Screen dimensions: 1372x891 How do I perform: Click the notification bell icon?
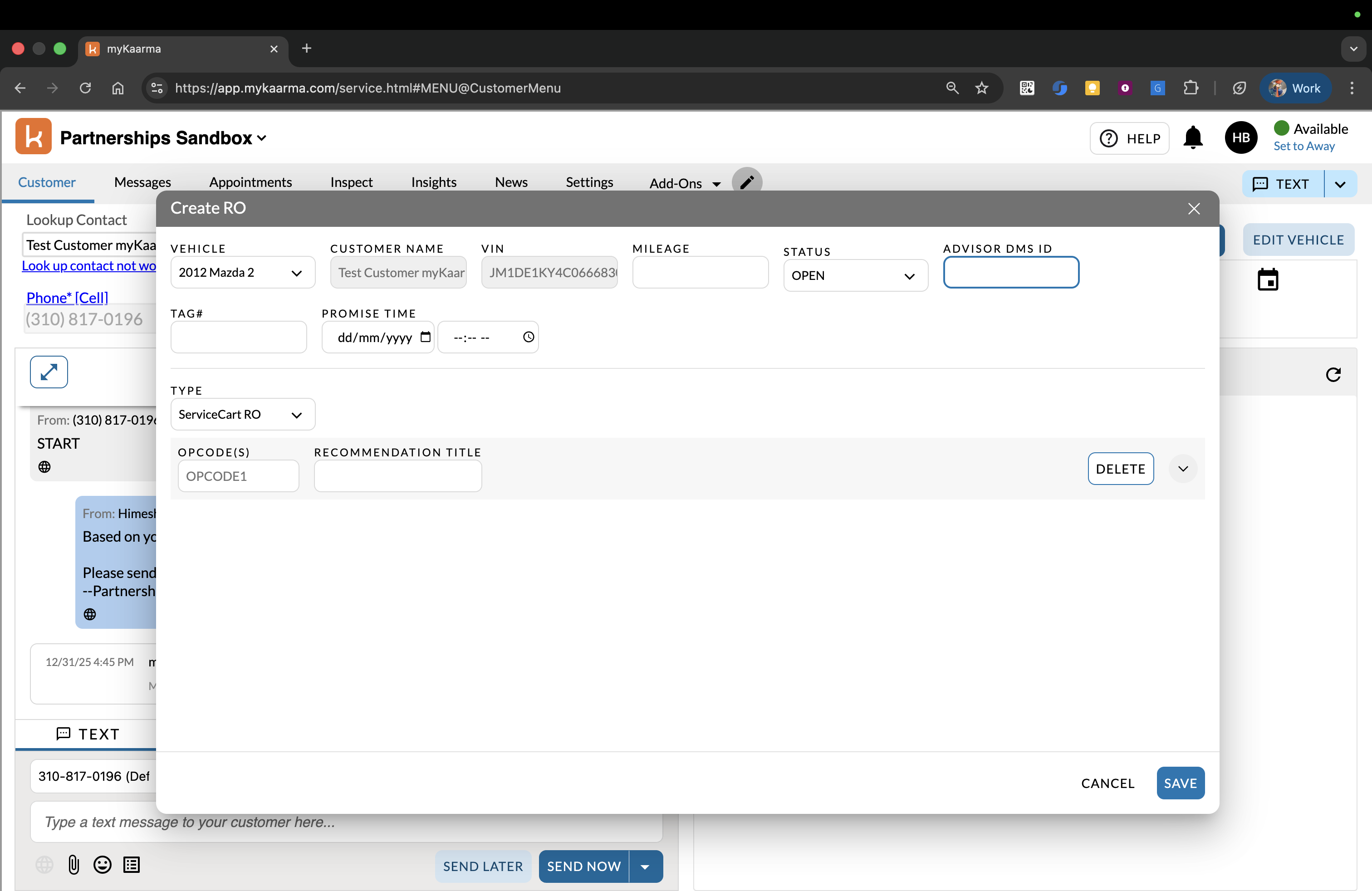(x=1192, y=138)
